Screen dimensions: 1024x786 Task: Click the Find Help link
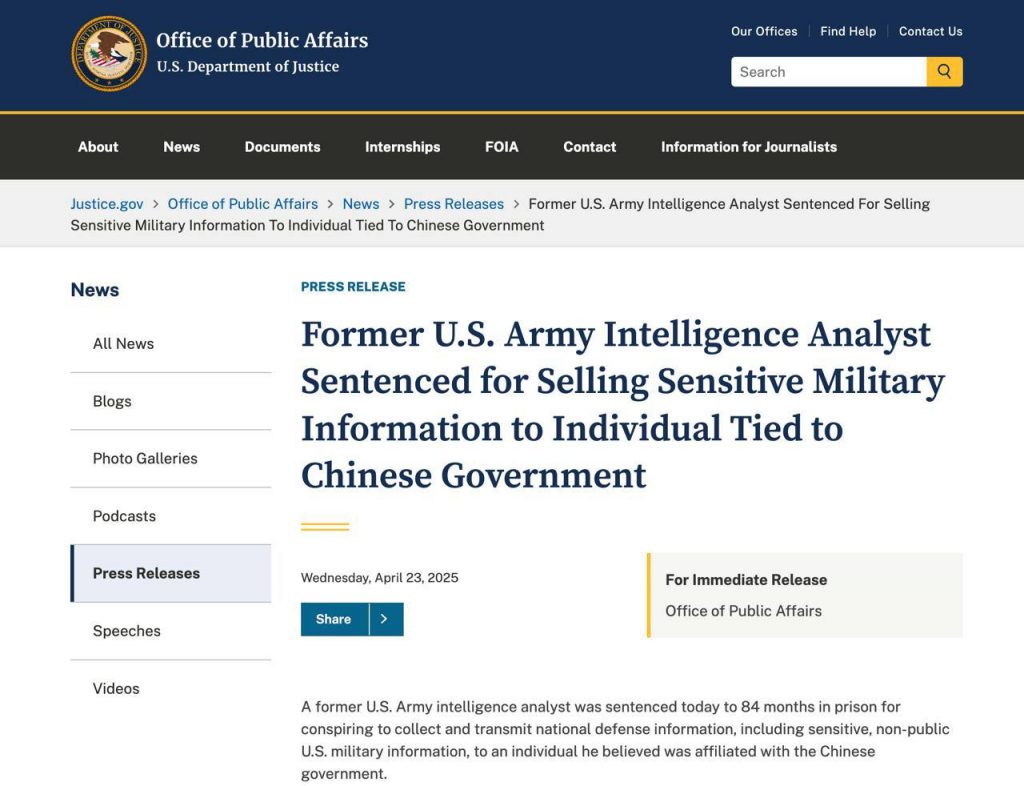click(x=848, y=31)
